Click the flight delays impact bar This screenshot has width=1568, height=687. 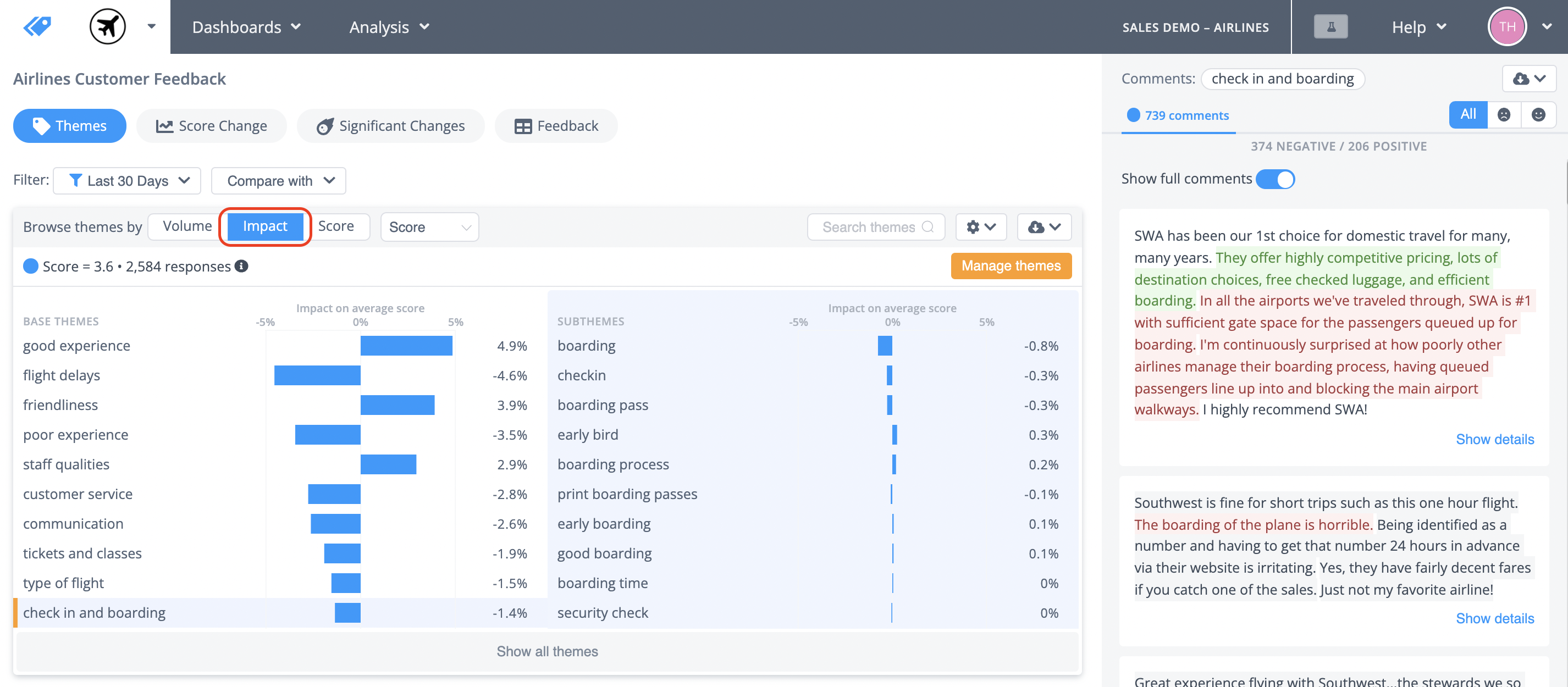317,375
